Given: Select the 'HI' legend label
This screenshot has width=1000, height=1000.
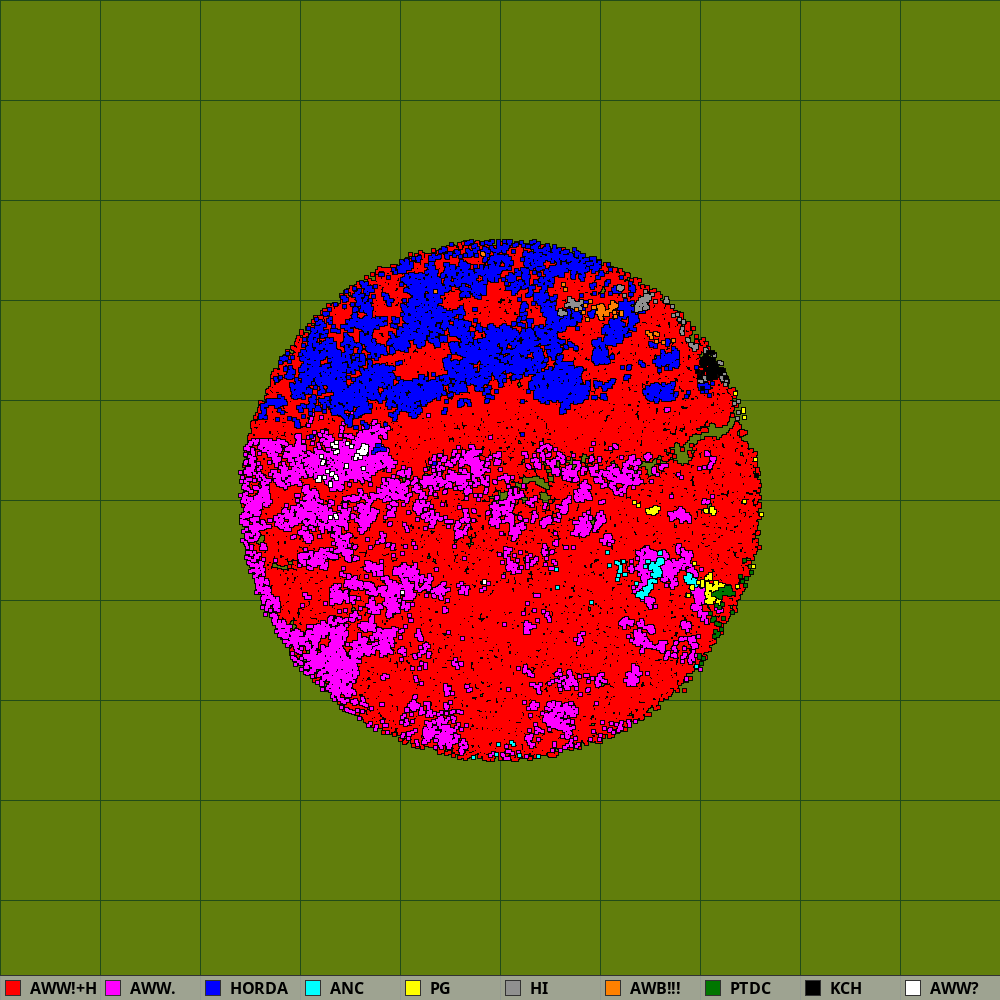Looking at the screenshot, I should click(539, 988).
